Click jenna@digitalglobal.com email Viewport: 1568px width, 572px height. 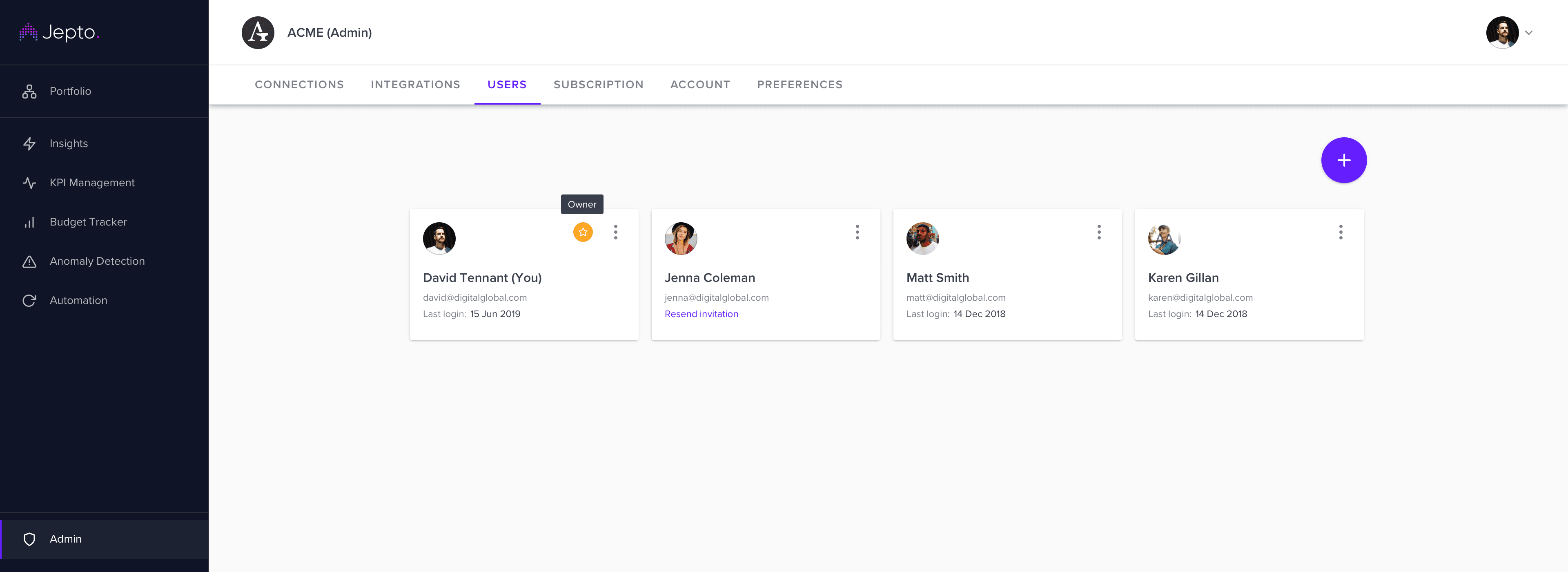(717, 298)
